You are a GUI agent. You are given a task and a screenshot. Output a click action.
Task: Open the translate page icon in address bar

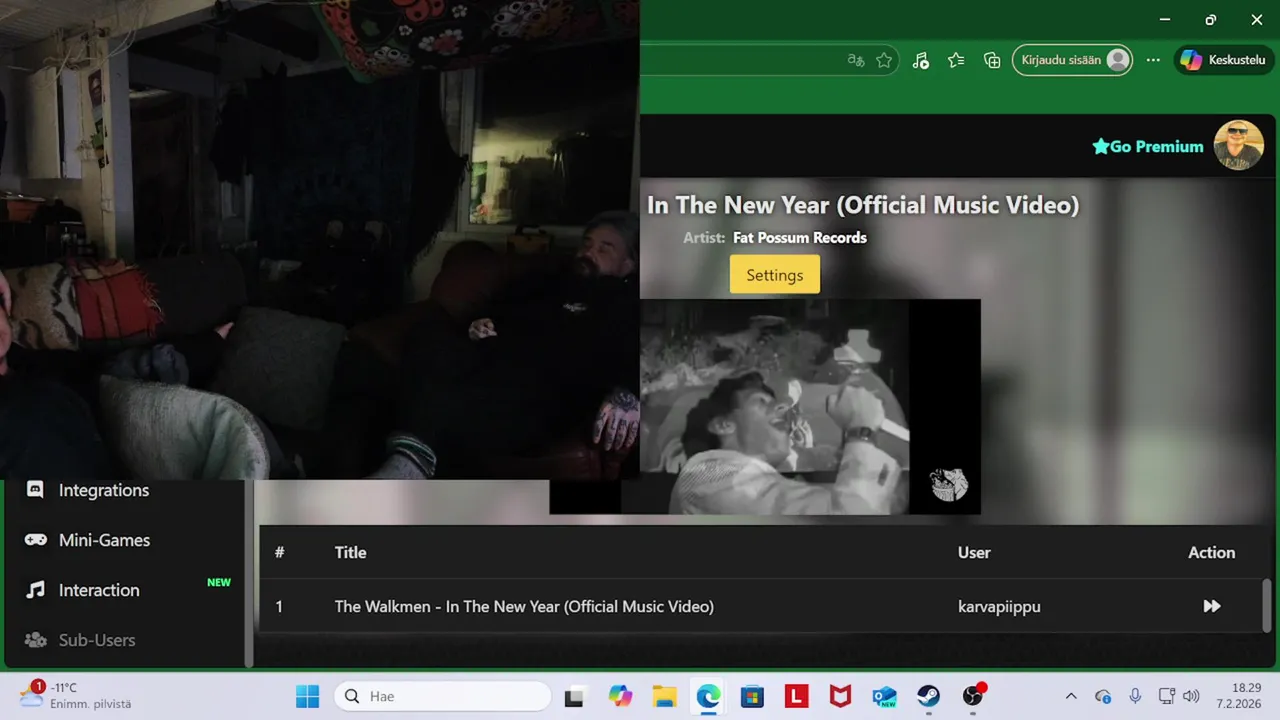click(x=855, y=60)
